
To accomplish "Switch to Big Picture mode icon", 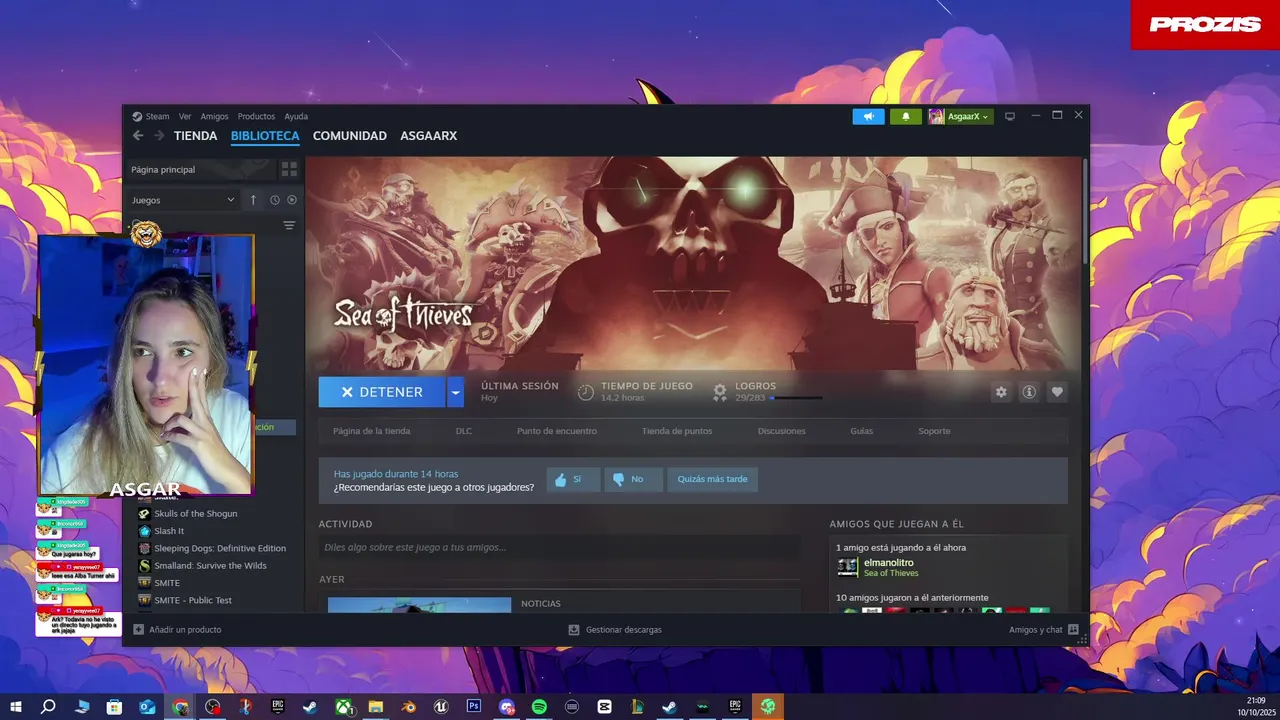I will (1010, 117).
